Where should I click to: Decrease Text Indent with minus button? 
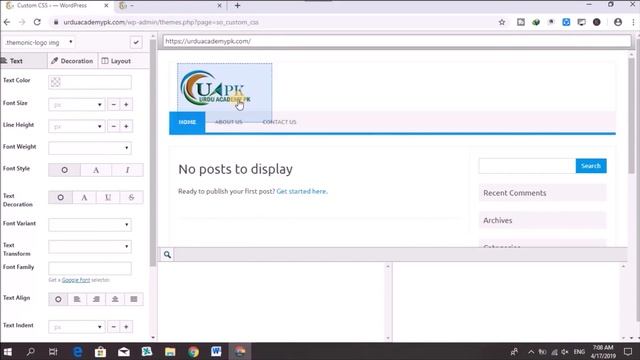(114, 327)
